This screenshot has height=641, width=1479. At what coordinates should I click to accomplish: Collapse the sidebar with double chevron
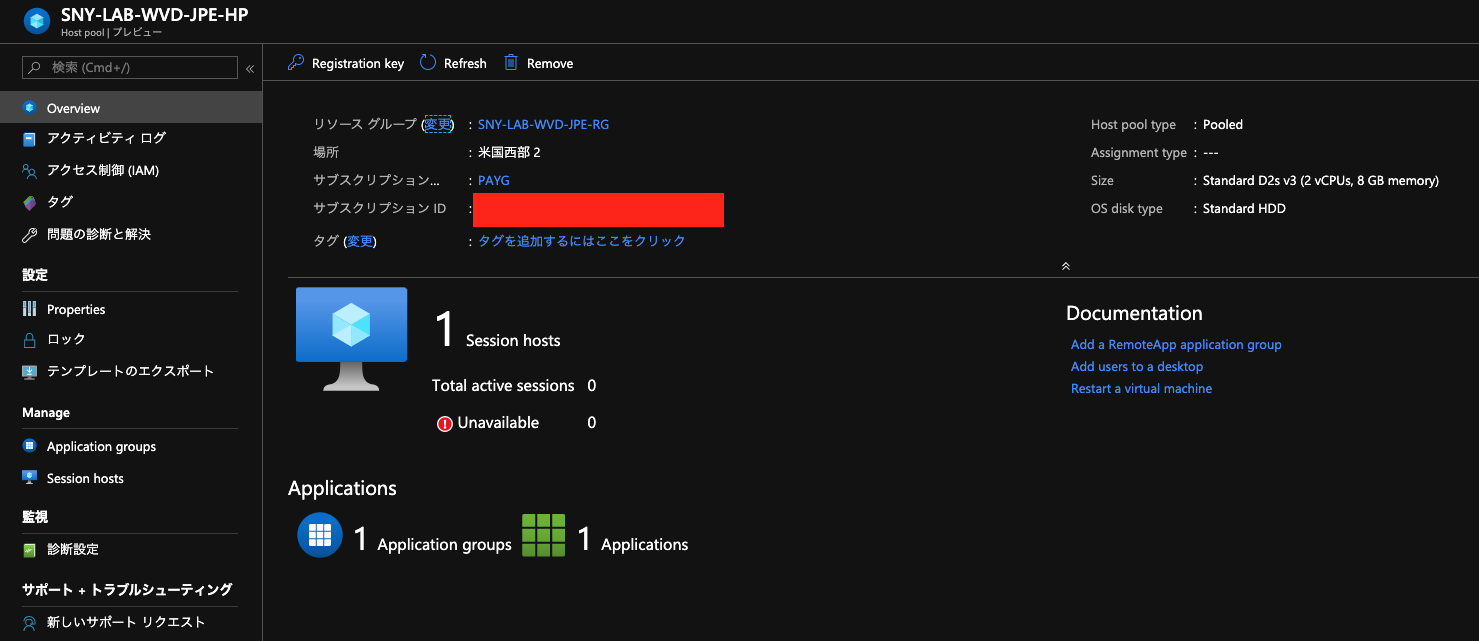pyautogui.click(x=250, y=68)
